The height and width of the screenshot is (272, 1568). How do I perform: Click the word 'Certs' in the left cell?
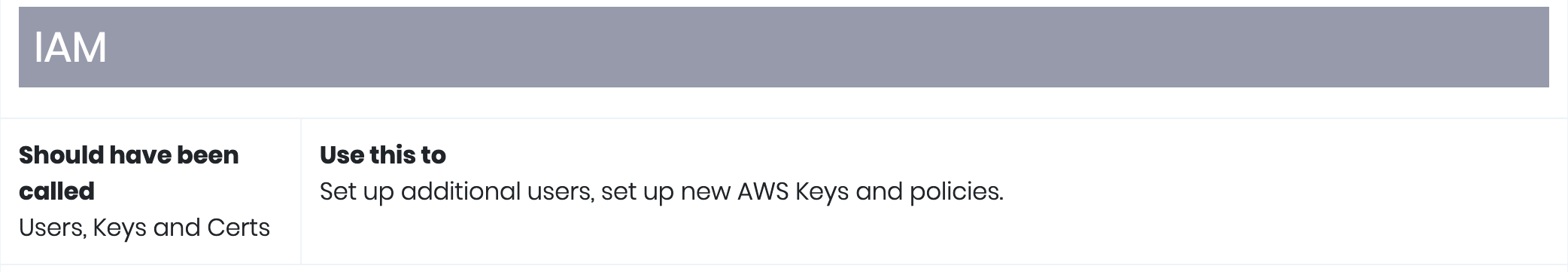coord(239,228)
